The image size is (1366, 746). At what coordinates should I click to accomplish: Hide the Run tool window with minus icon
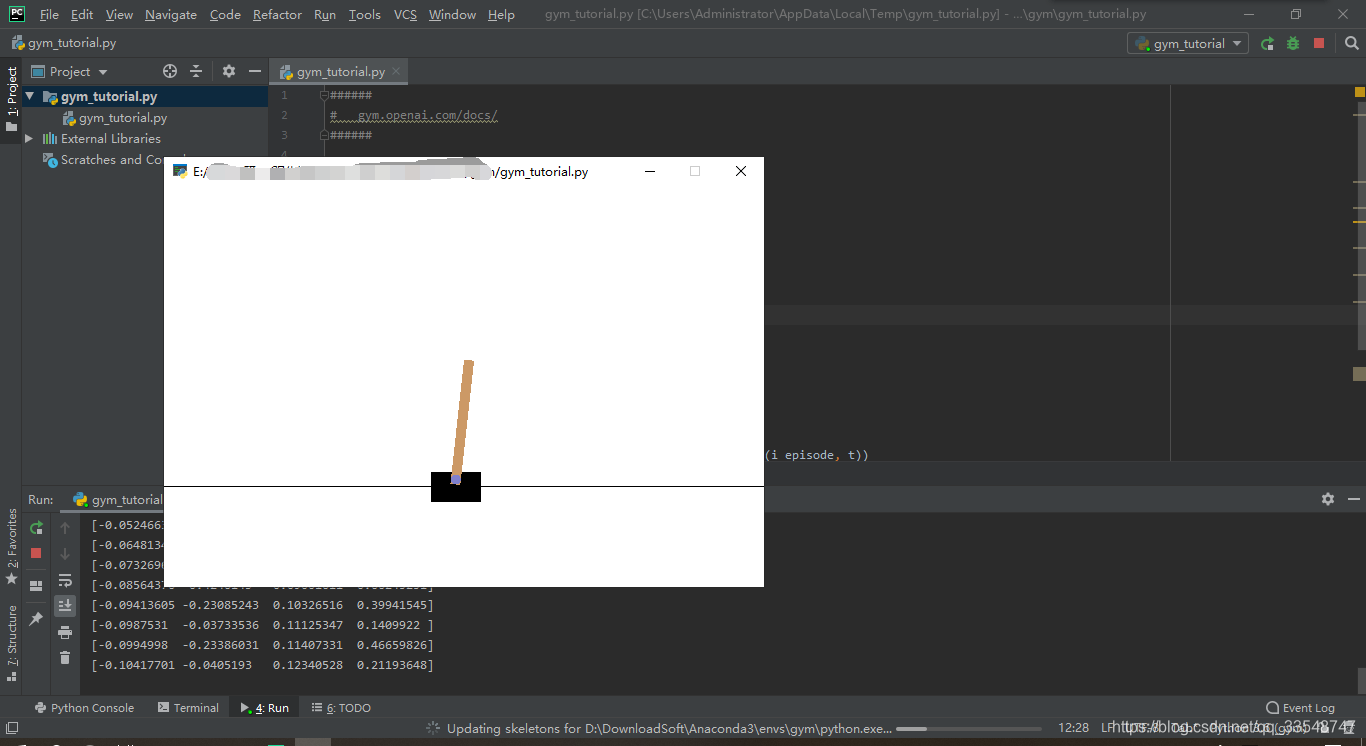coord(1354,499)
